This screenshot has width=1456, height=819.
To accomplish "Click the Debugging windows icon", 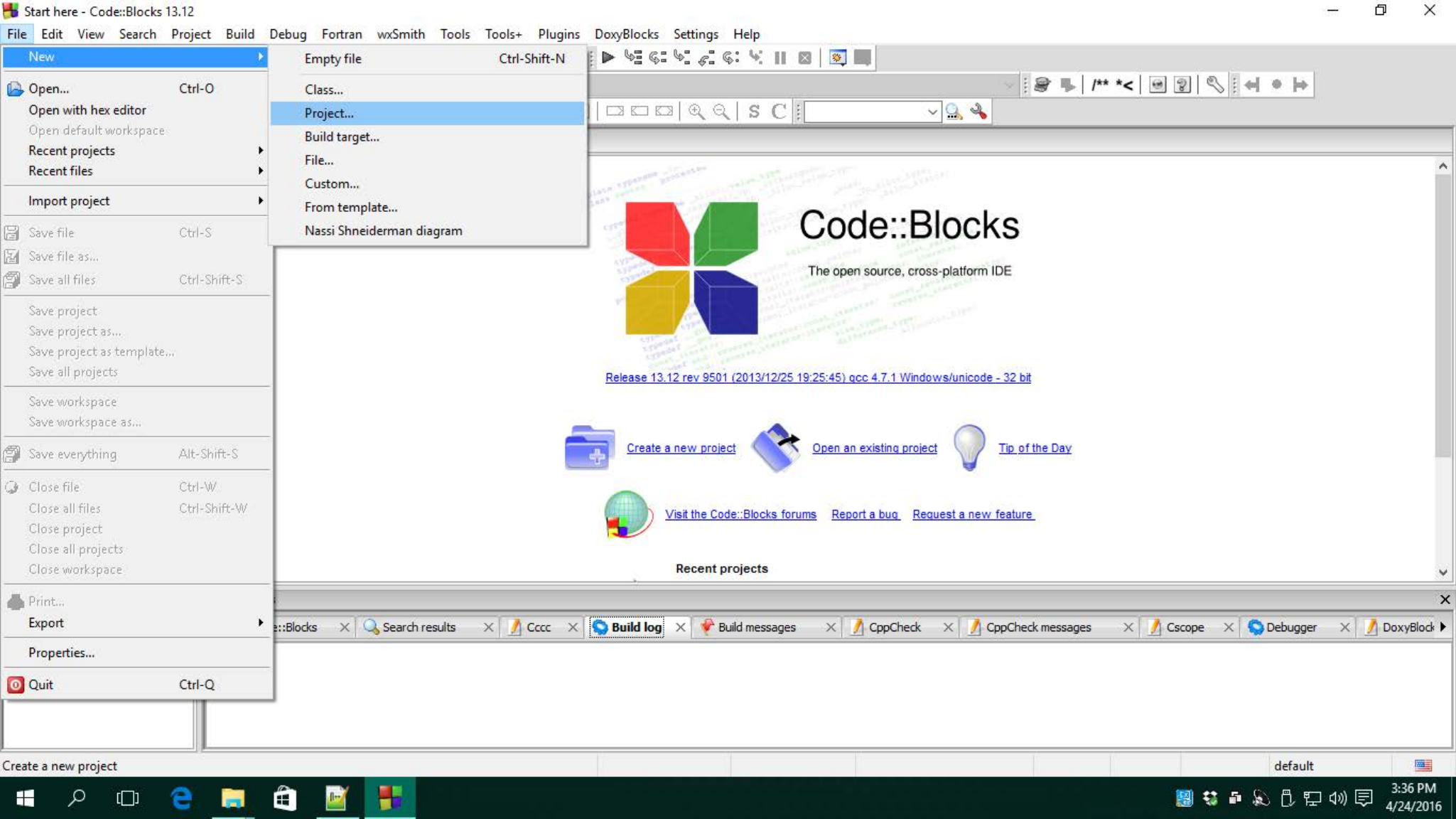I will coord(838,58).
